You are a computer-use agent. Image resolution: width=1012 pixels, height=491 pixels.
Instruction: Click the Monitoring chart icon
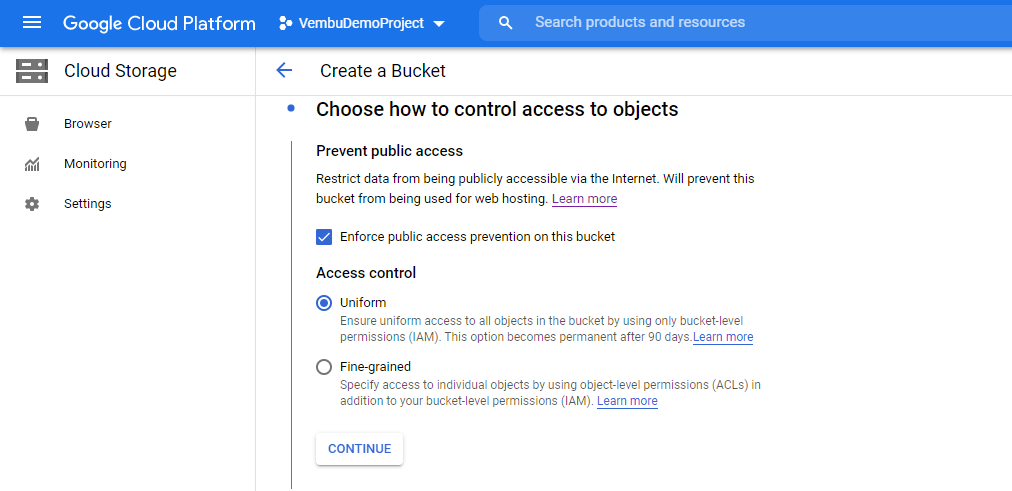click(32, 164)
